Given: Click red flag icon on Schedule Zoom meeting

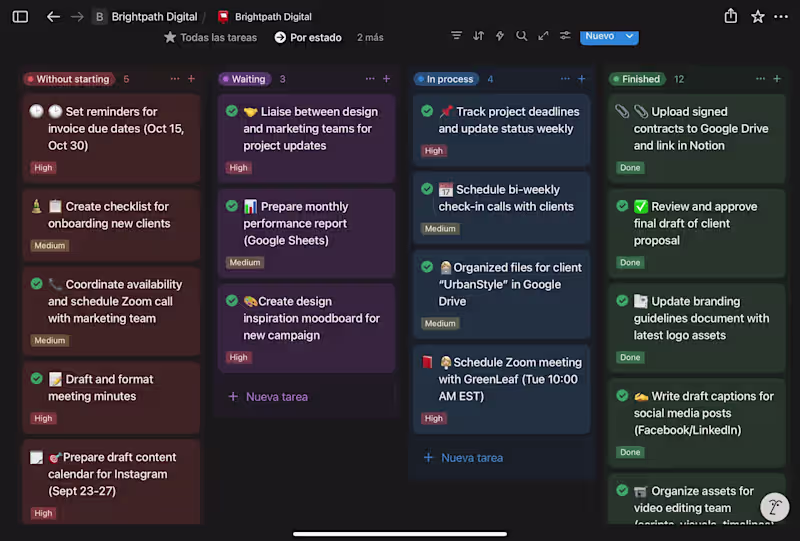Looking at the screenshot, I should click(427, 362).
